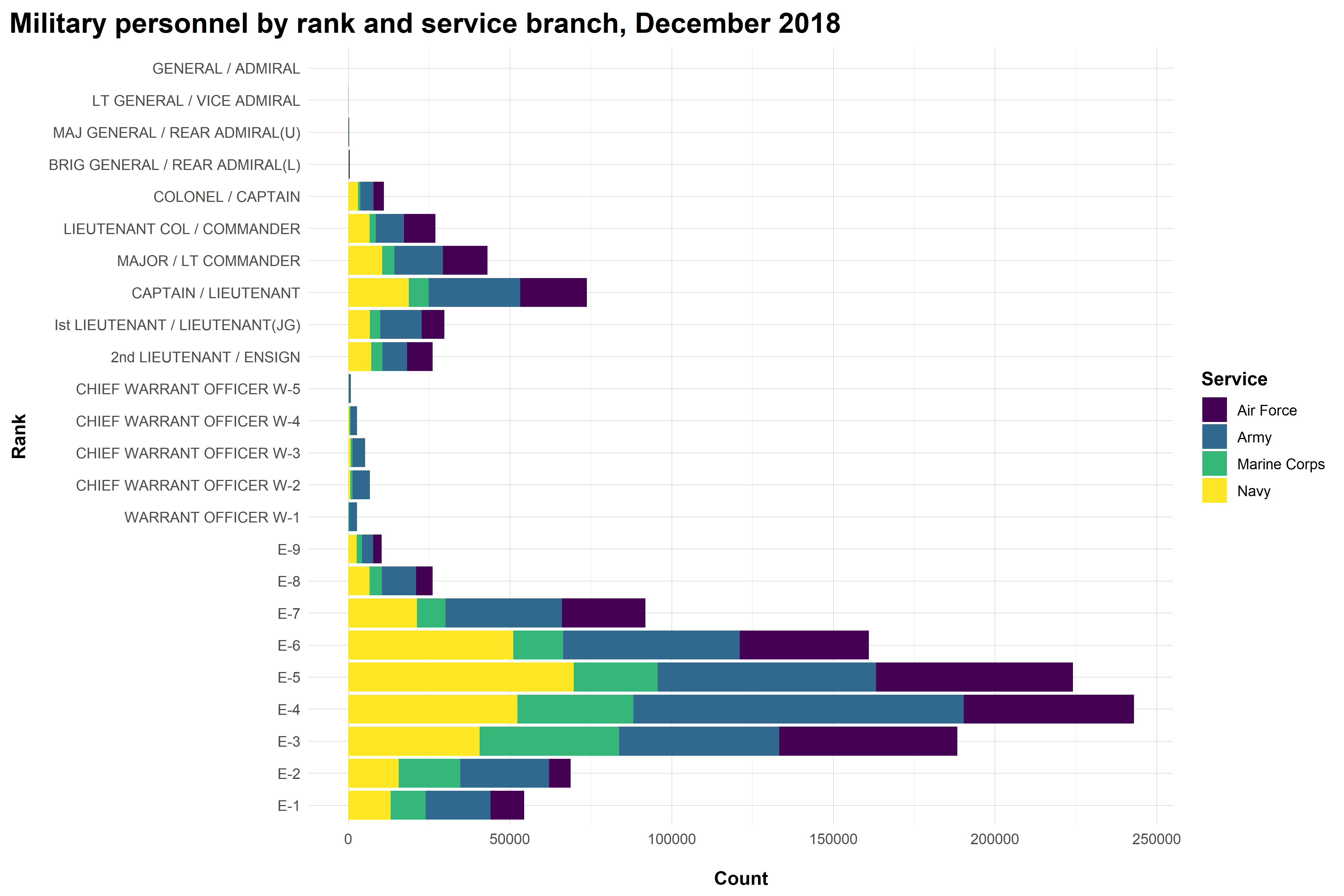
Task: Click the chart title text
Action: (x=424, y=24)
